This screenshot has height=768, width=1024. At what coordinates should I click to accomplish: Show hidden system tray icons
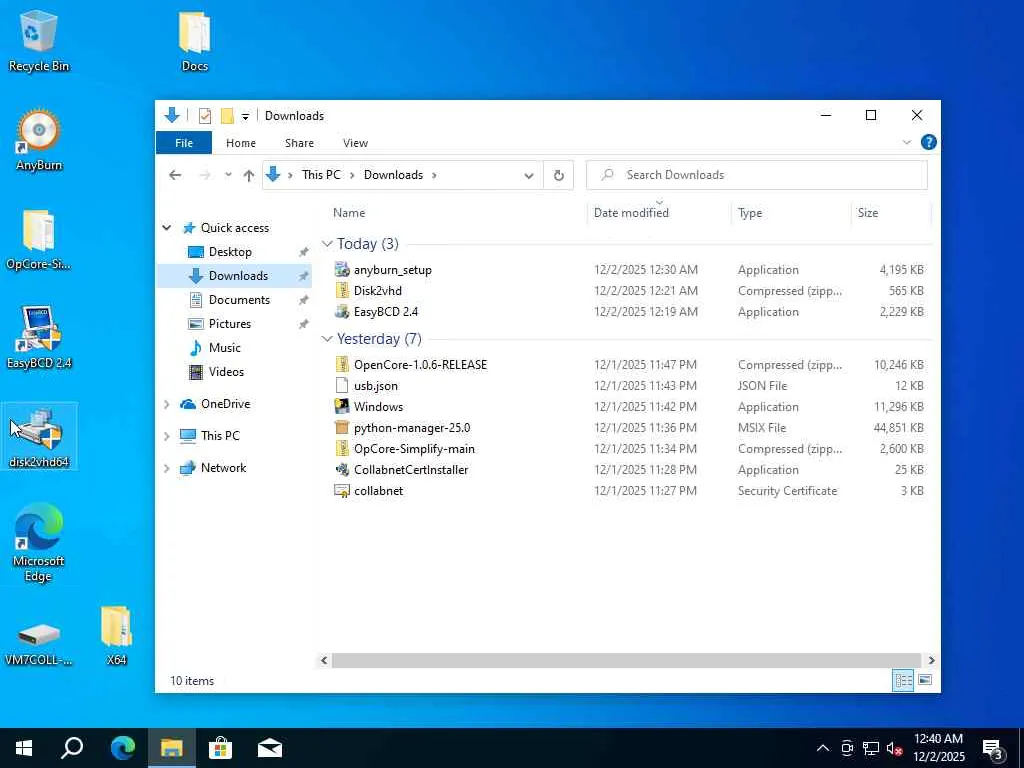coord(823,748)
